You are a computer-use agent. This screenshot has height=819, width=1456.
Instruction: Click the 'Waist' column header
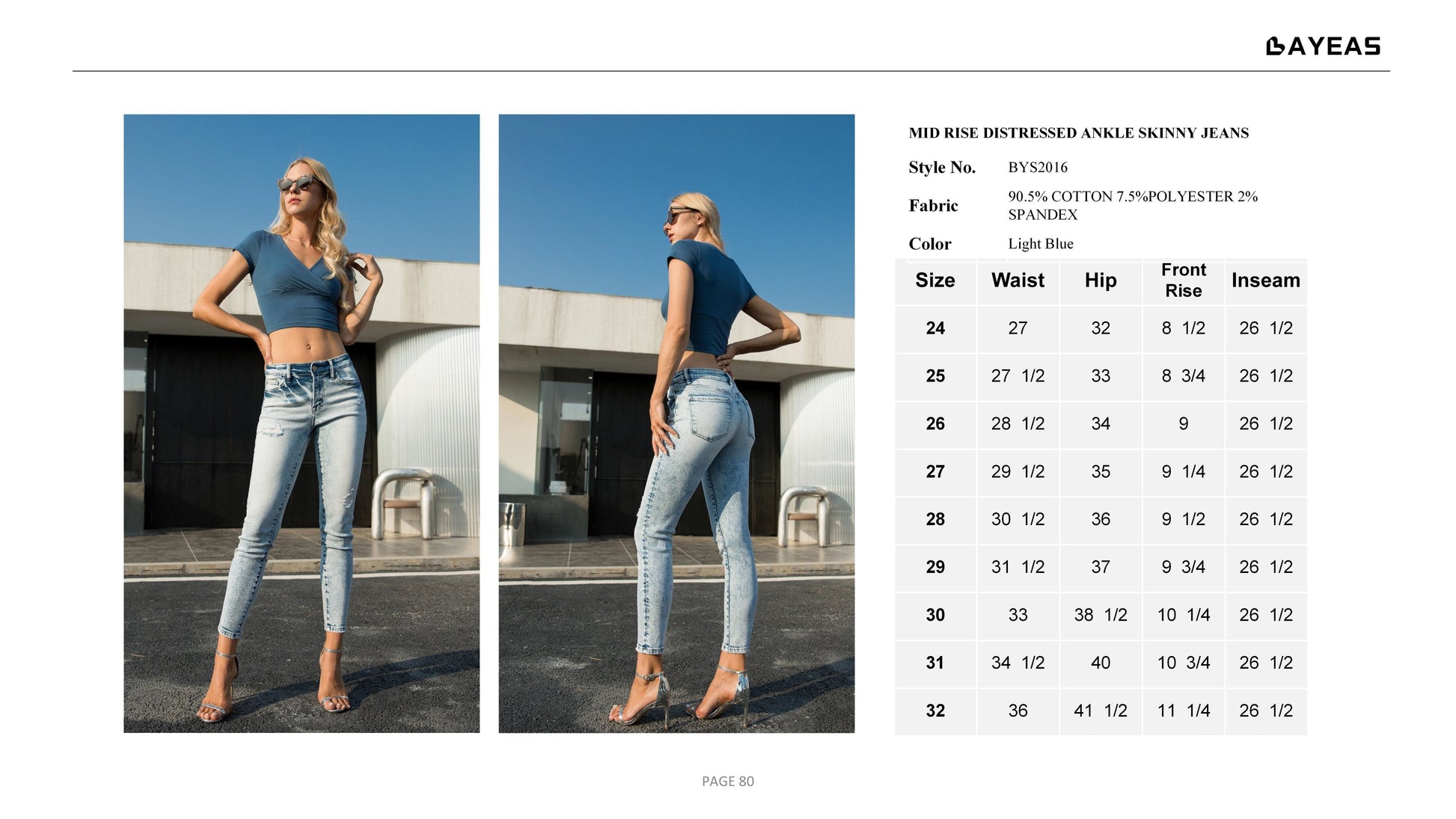pos(1018,280)
